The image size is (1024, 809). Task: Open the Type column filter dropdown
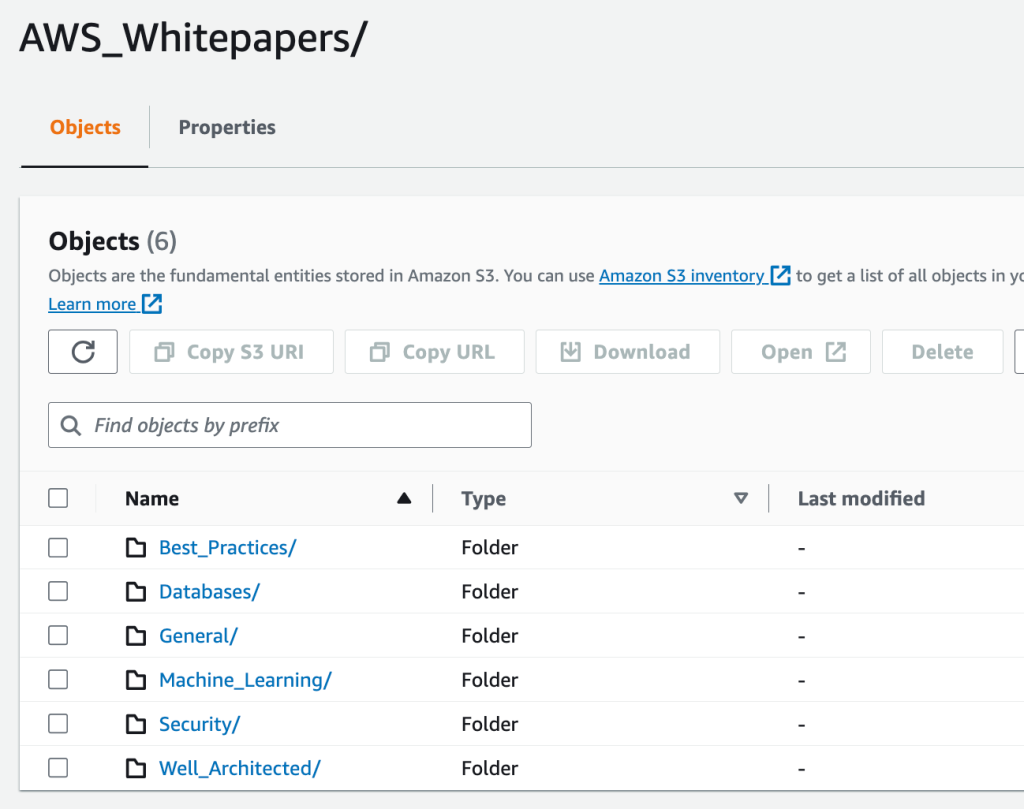point(741,497)
